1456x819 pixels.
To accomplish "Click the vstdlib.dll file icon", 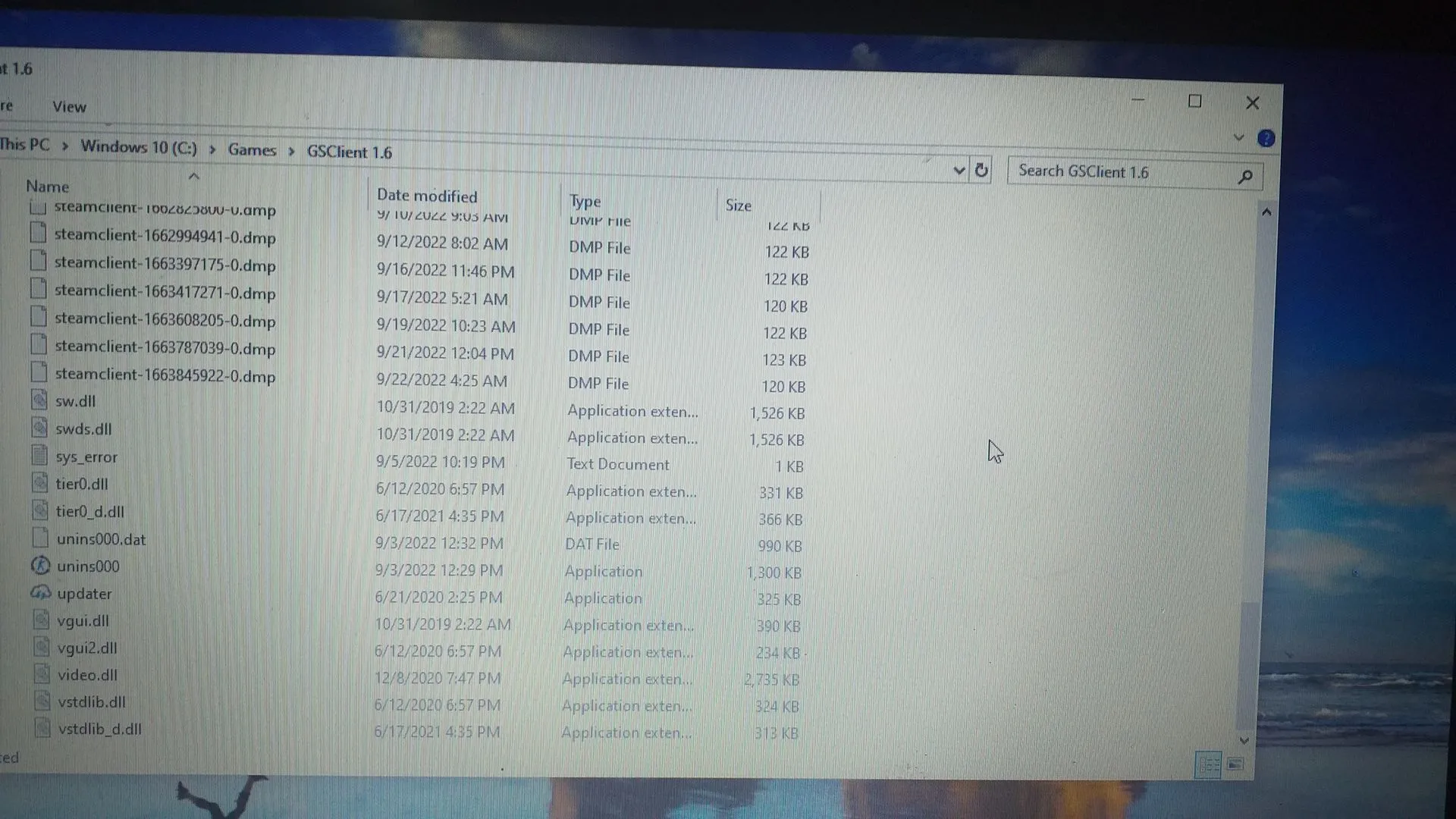I will pyautogui.click(x=42, y=701).
